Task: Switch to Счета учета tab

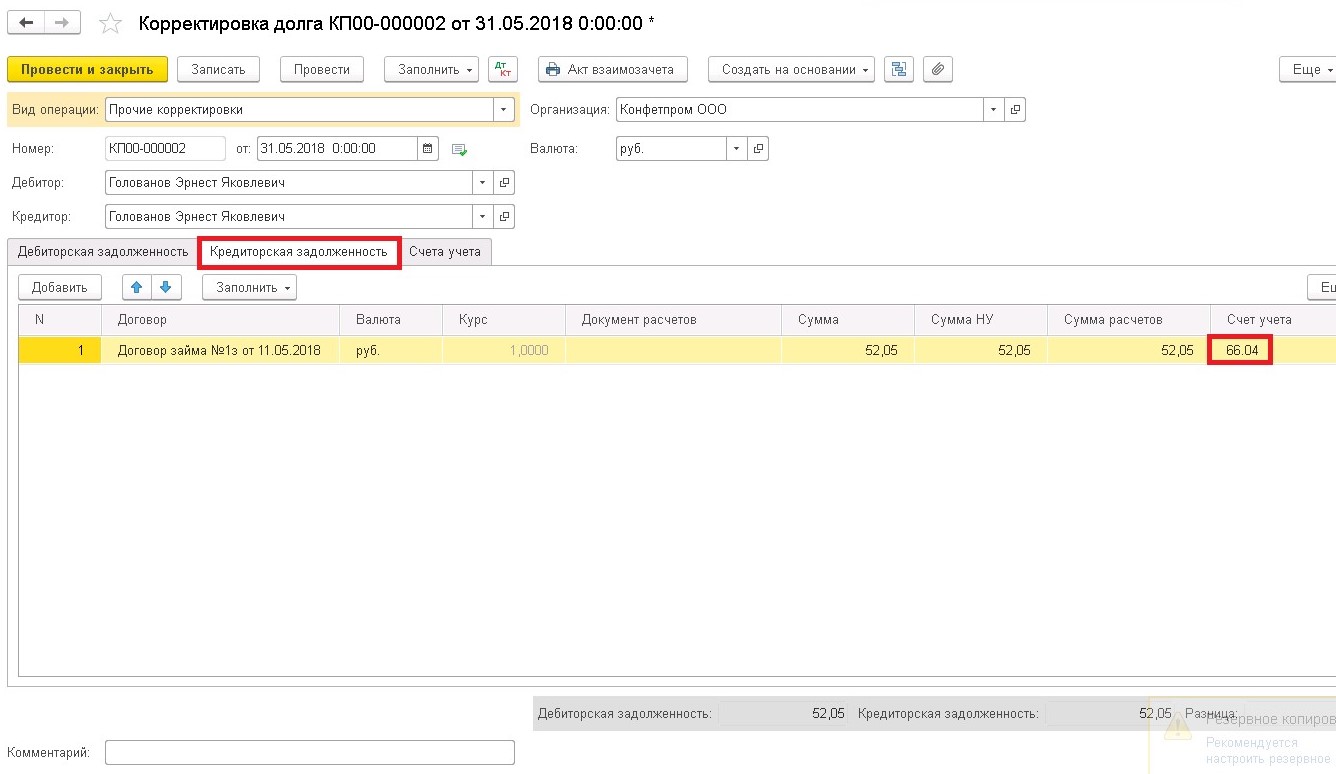Action: 445,251
